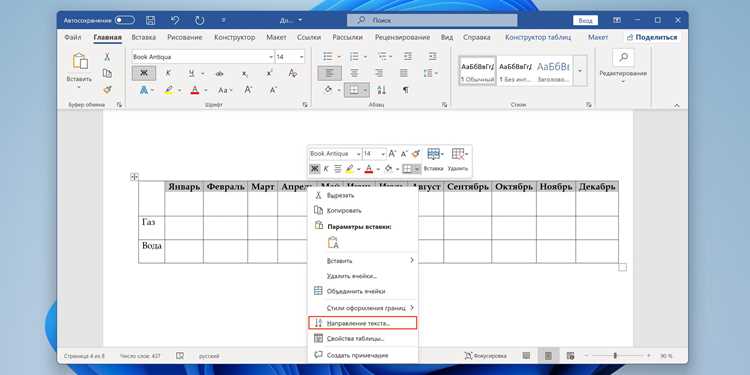Click the Format Painter brush in the ribbon clipboard group
Screen dimensions: 750x375
point(107,89)
